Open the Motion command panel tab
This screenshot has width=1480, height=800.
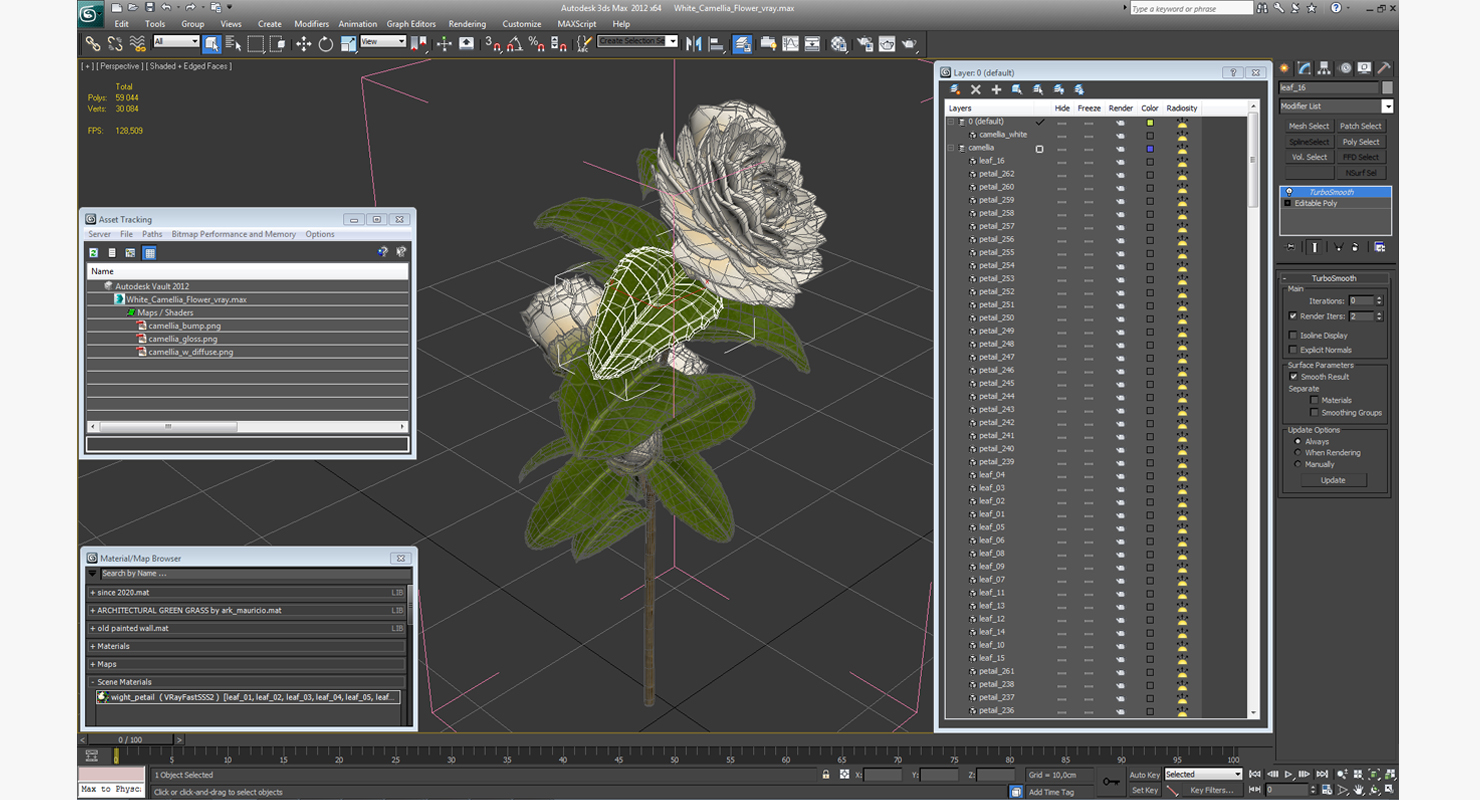tap(1345, 68)
